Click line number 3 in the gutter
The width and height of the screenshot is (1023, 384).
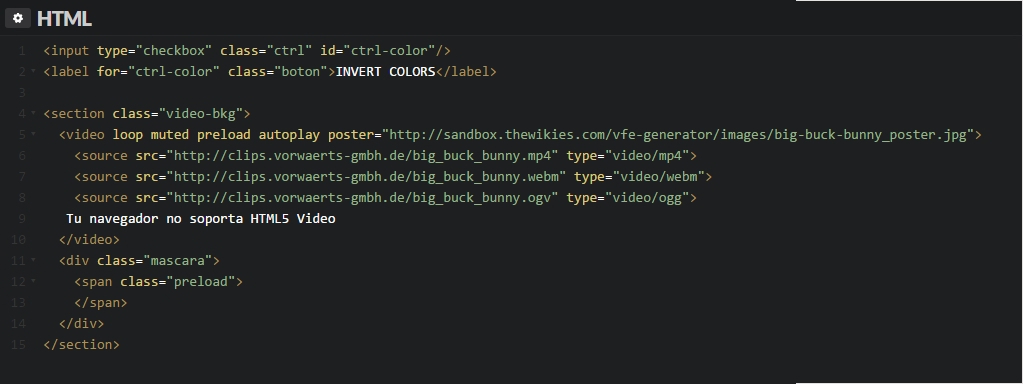point(22,93)
